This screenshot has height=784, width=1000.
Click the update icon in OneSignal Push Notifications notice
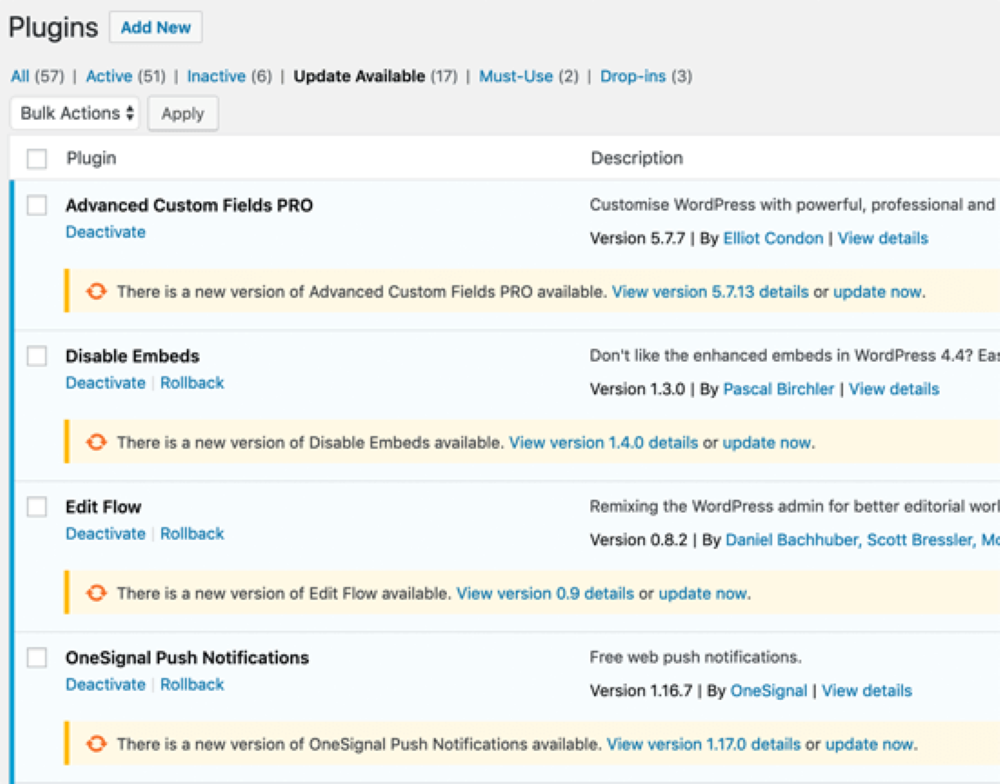(x=96, y=744)
